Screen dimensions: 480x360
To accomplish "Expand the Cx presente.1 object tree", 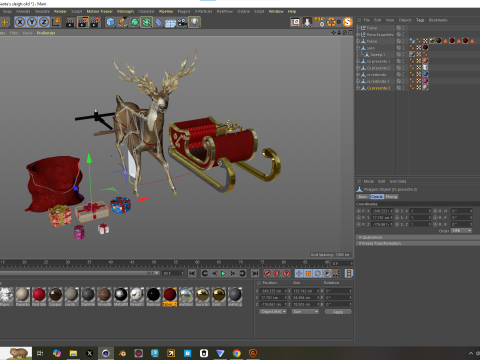I will (x=358, y=61).
